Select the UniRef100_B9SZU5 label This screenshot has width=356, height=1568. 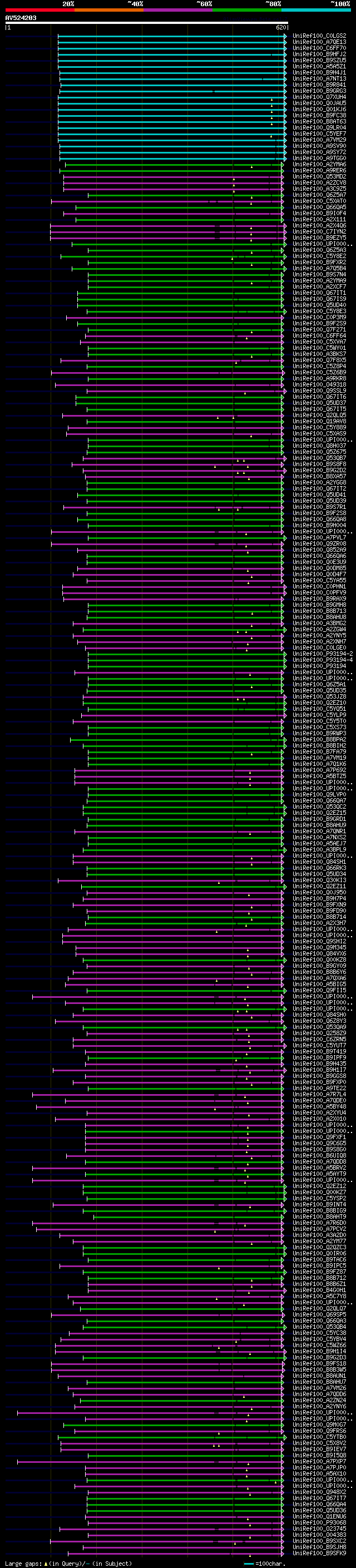click(x=319, y=60)
